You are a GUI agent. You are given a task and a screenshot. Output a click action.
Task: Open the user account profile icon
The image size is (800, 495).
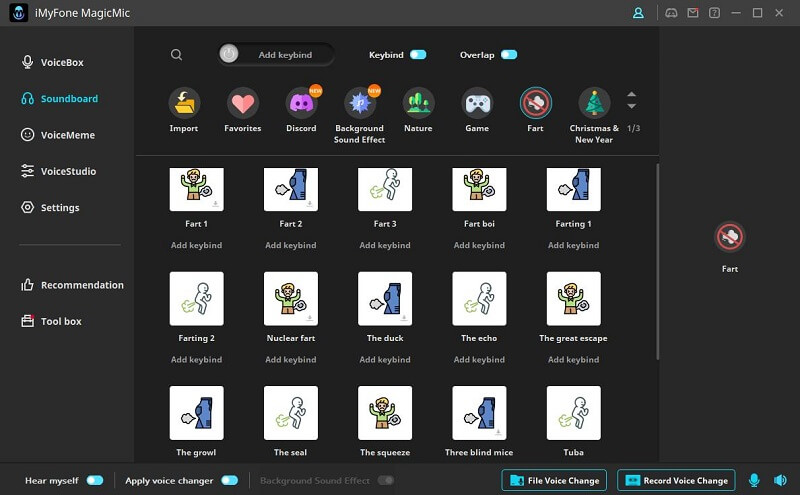638,13
